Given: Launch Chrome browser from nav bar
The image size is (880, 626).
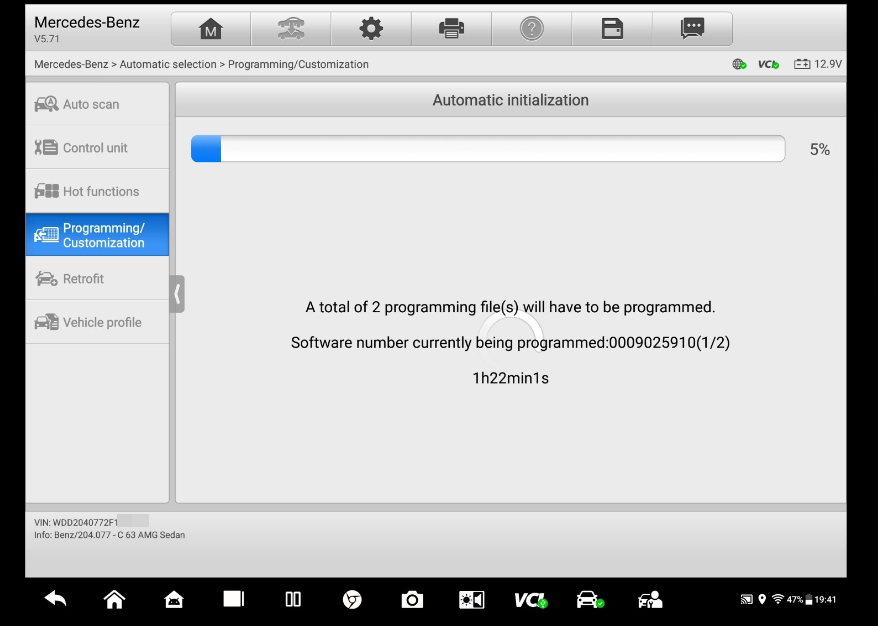Looking at the screenshot, I should coord(352,600).
